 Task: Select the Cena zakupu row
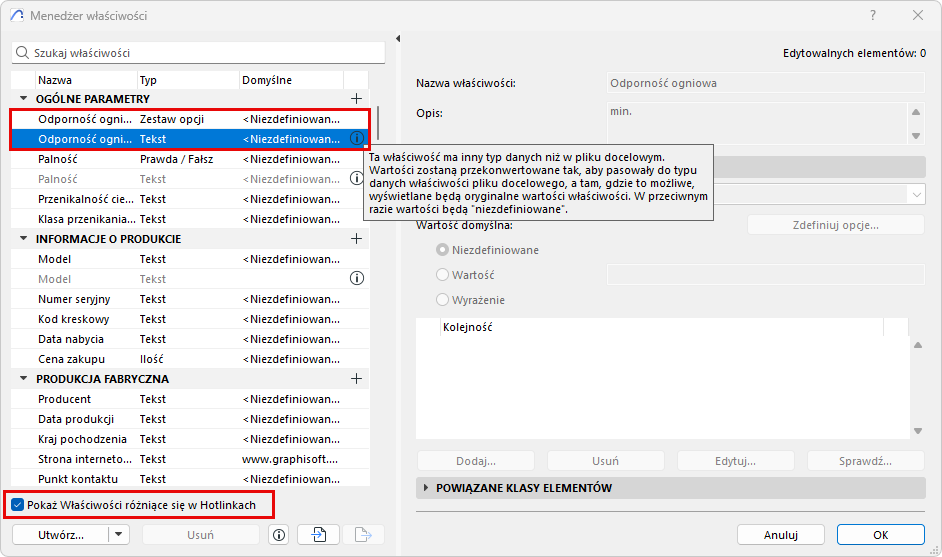pos(190,359)
